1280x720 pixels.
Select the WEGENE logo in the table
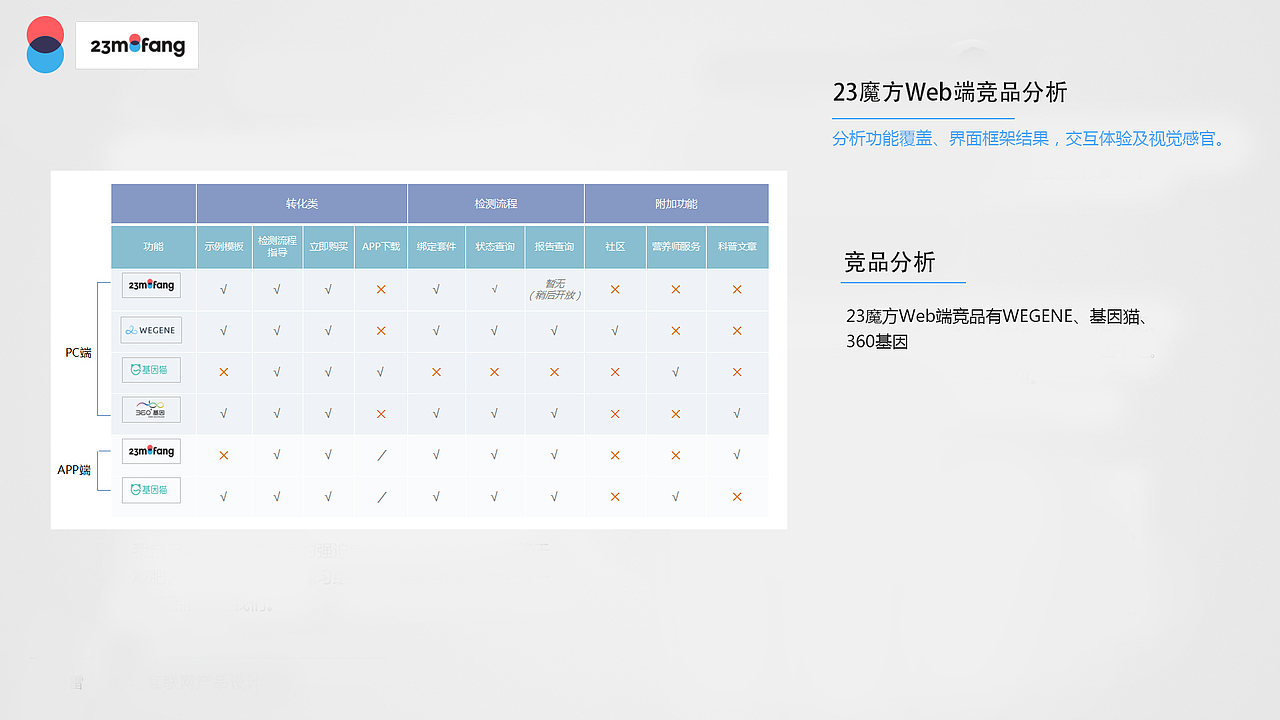[x=151, y=330]
